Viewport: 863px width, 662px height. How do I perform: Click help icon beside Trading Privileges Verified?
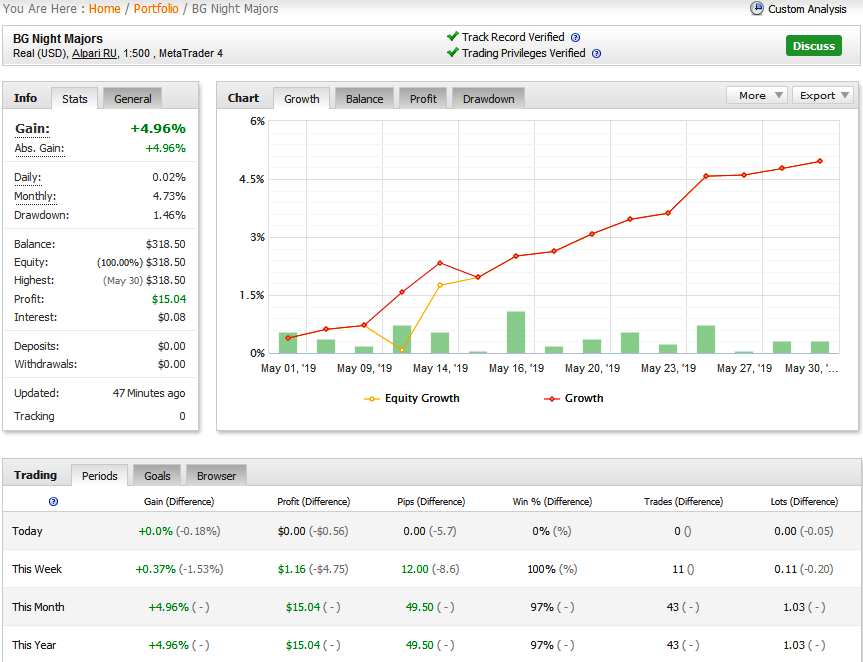tap(596, 53)
